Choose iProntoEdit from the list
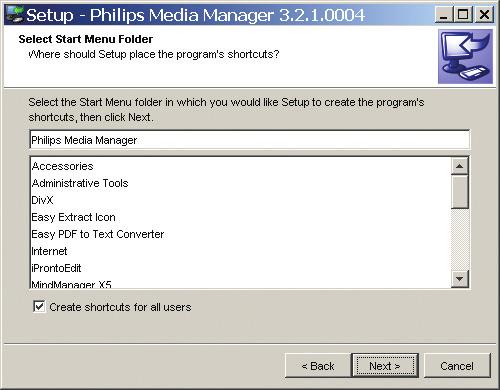Image resolution: width=500 pixels, height=390 pixels. [x=56, y=268]
